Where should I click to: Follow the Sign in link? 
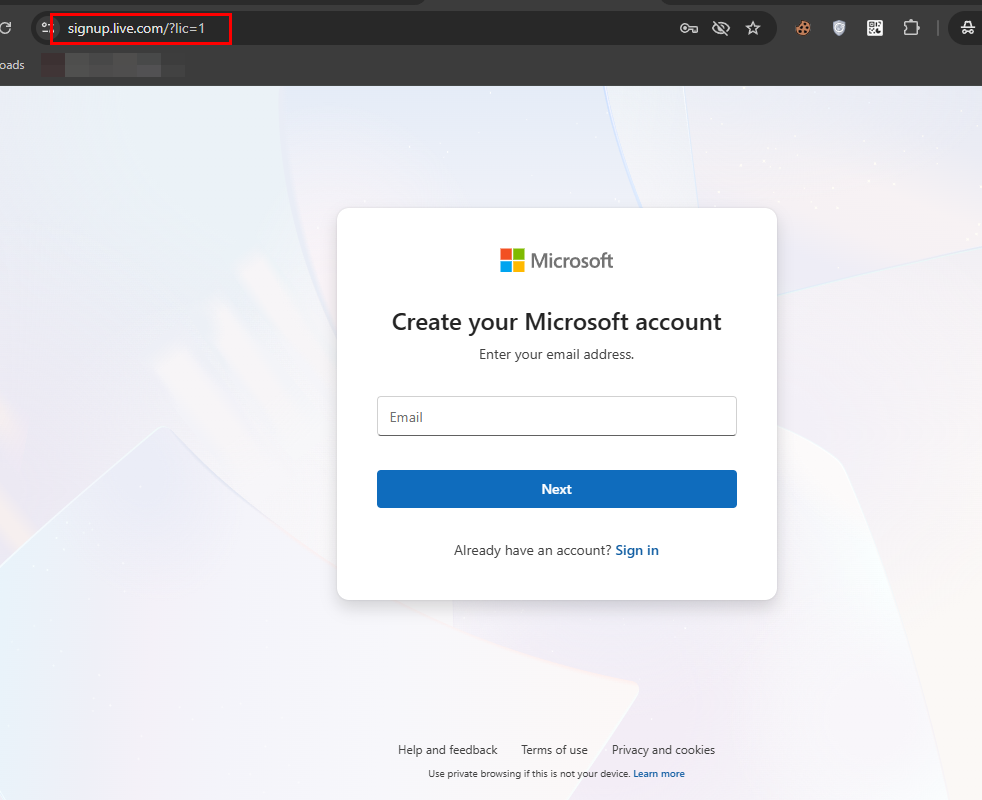(637, 550)
